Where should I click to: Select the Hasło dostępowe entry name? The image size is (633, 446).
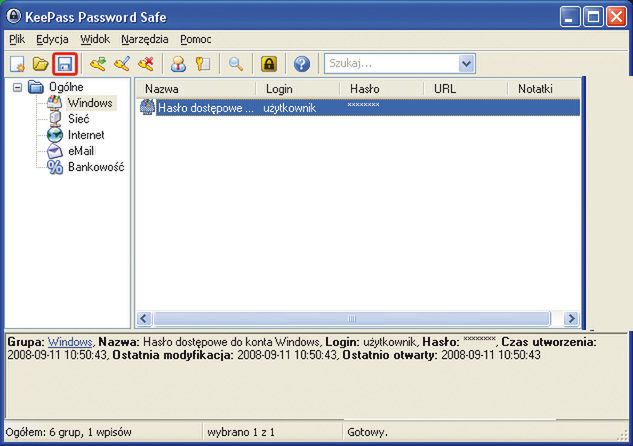click(x=206, y=108)
